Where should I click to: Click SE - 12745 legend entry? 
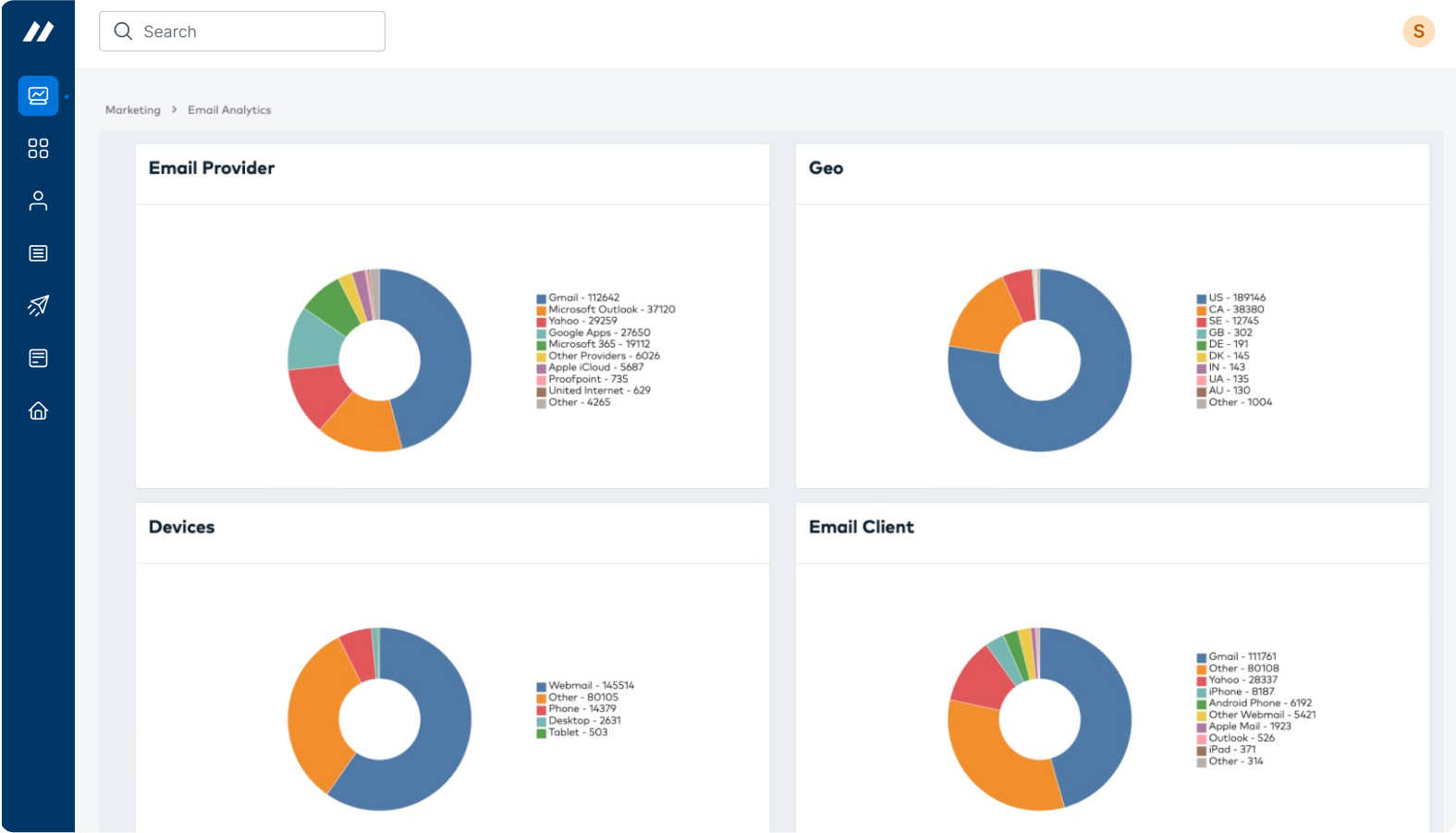coord(1228,321)
